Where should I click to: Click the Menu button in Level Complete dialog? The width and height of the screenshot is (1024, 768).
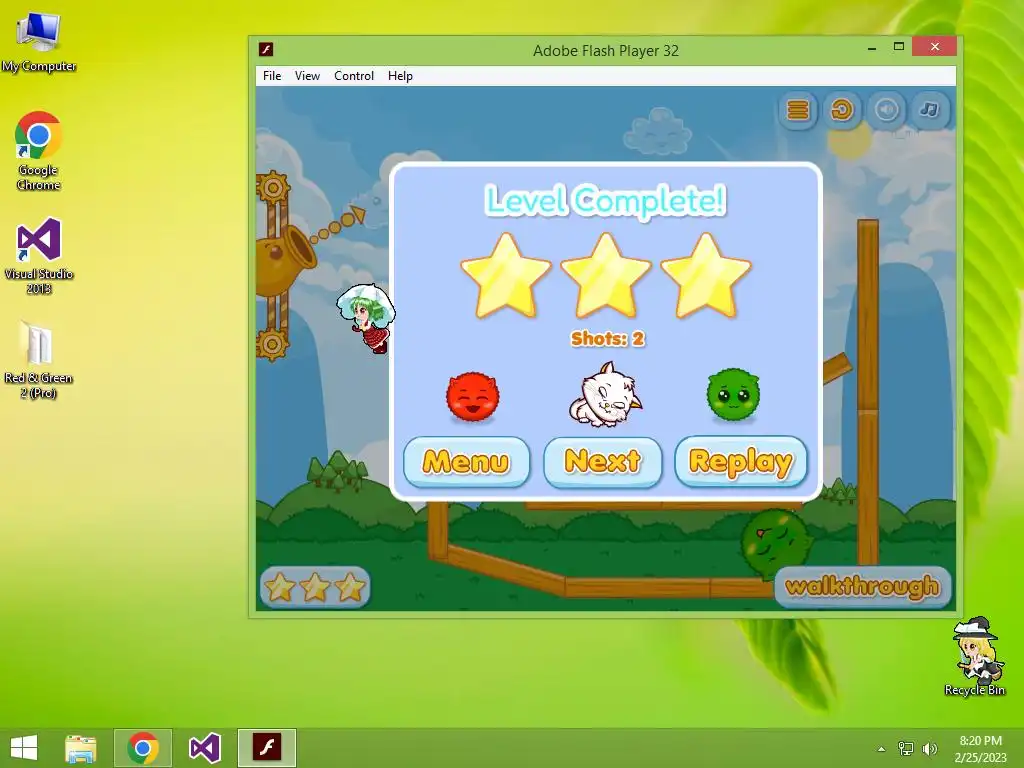coord(466,462)
